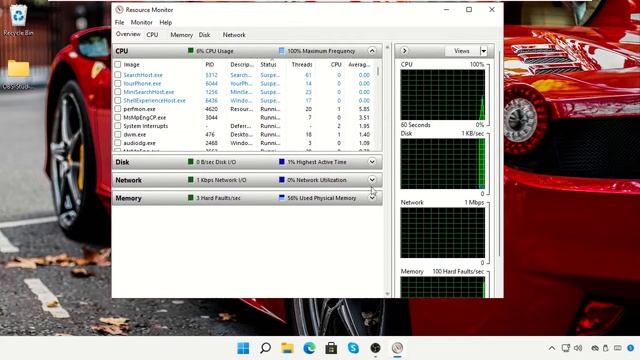Click left pane scroll-up arrow

[387, 48]
